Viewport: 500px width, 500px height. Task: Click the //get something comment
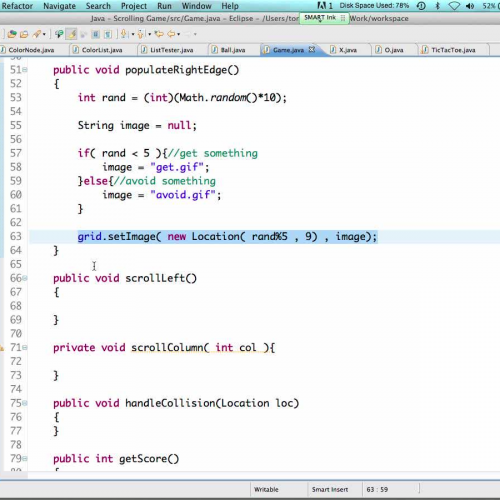tap(212, 153)
